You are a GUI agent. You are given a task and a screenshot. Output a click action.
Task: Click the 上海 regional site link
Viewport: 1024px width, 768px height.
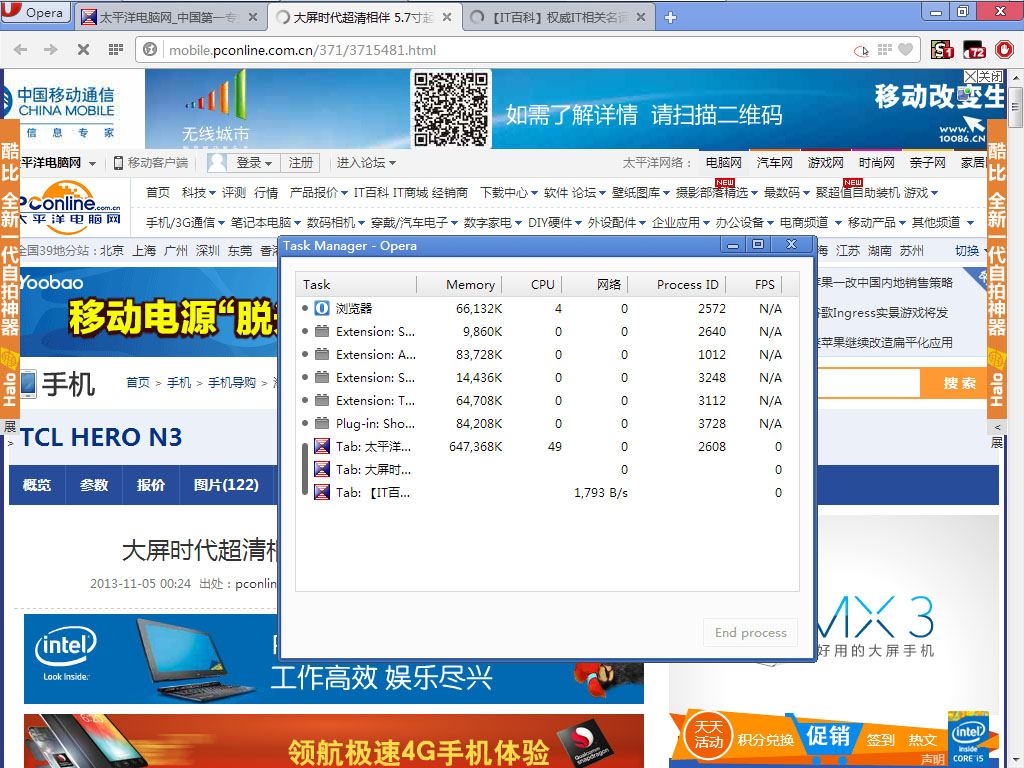click(144, 251)
